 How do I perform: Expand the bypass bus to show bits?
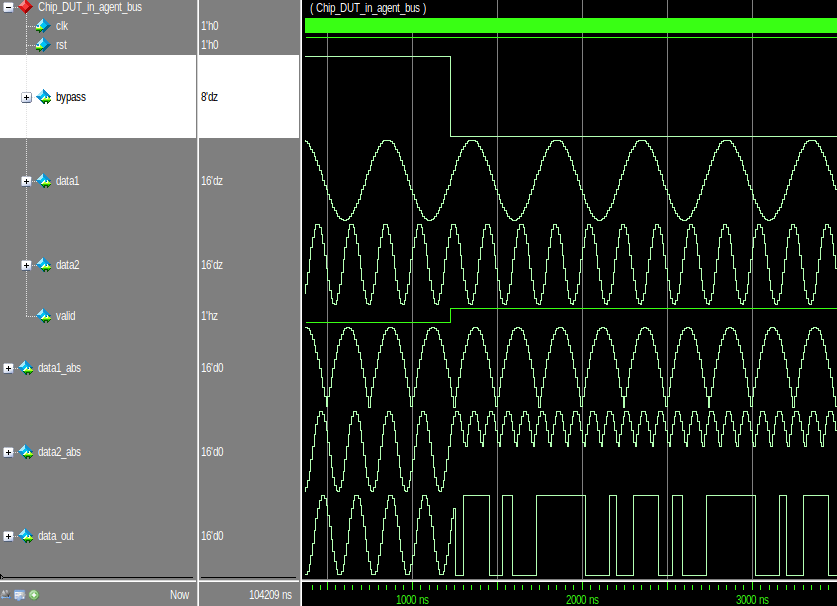(26, 97)
